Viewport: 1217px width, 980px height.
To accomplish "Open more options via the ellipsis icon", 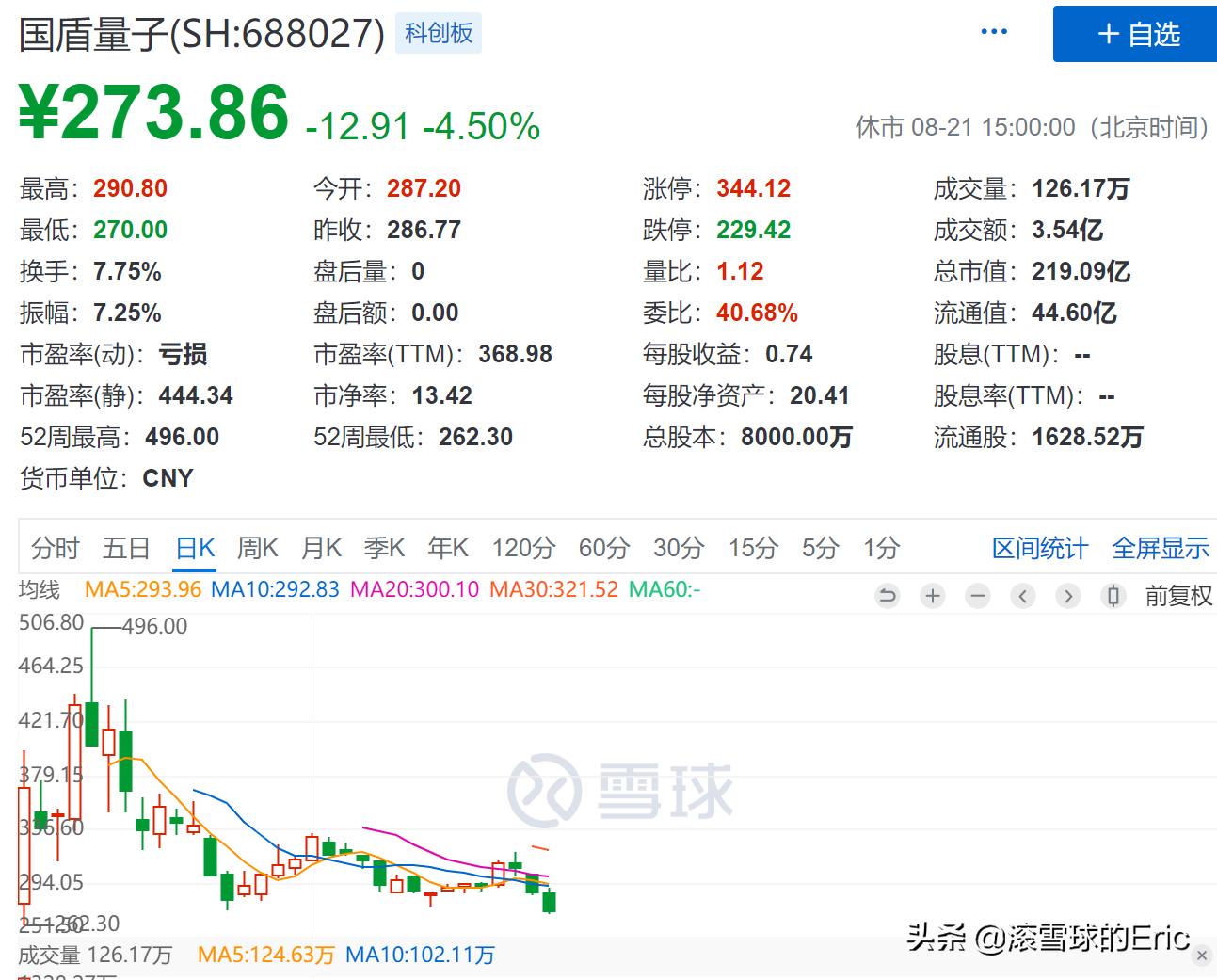I will point(994,31).
